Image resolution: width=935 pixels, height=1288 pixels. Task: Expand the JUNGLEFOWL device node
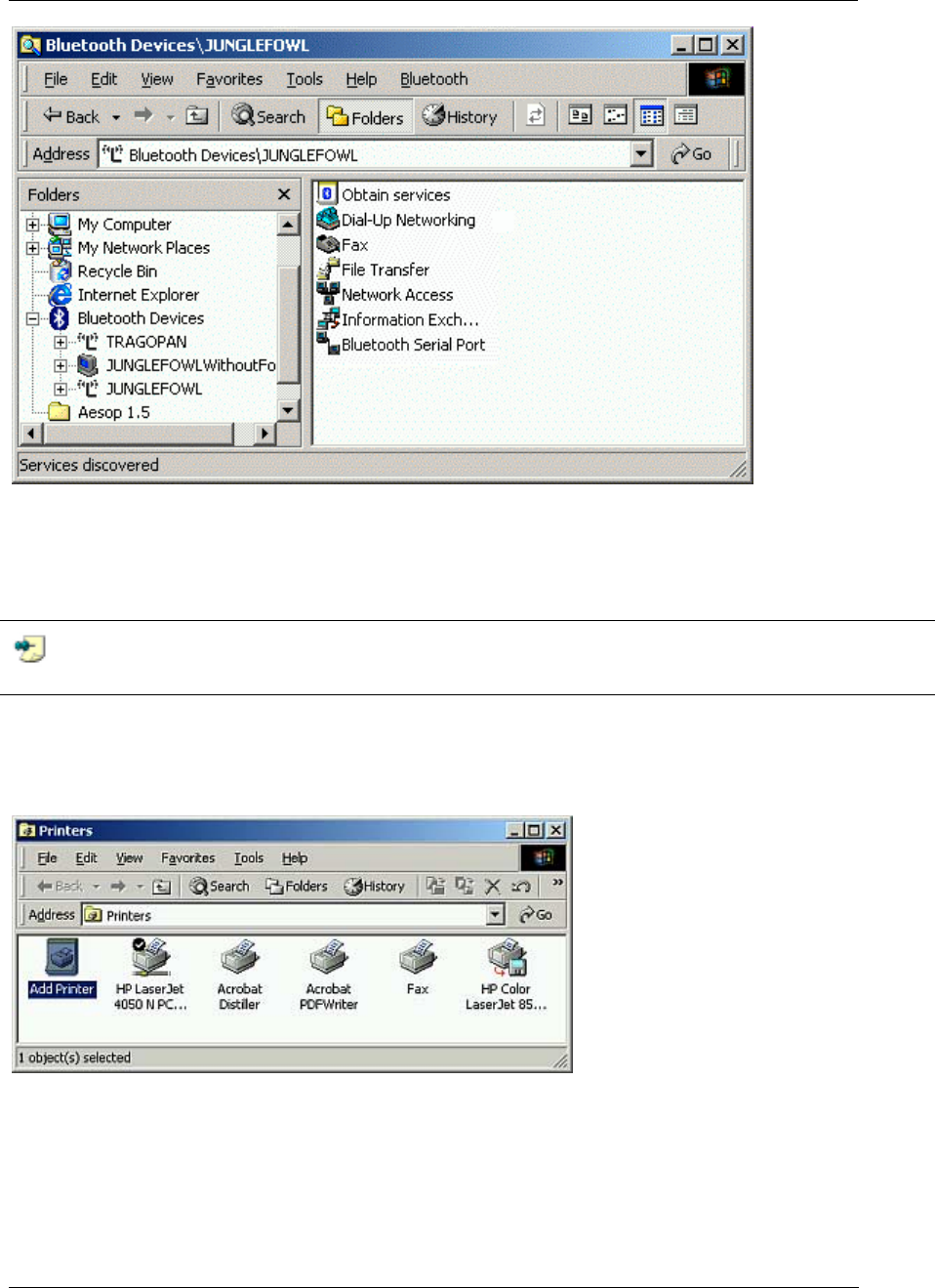tap(61, 389)
